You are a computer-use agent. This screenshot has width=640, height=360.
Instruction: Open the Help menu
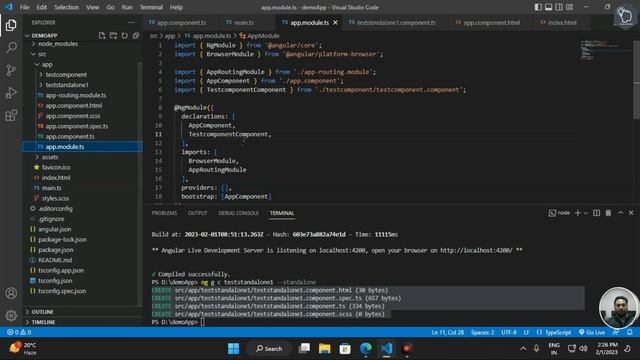pos(176,7)
